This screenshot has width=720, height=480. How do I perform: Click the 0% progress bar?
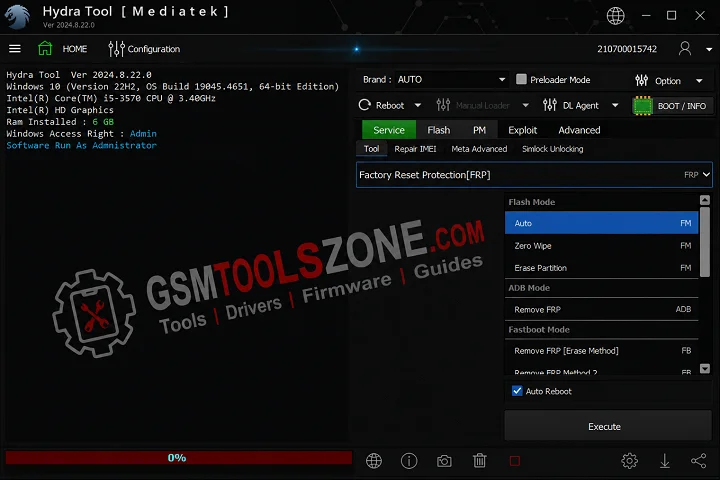(179, 457)
